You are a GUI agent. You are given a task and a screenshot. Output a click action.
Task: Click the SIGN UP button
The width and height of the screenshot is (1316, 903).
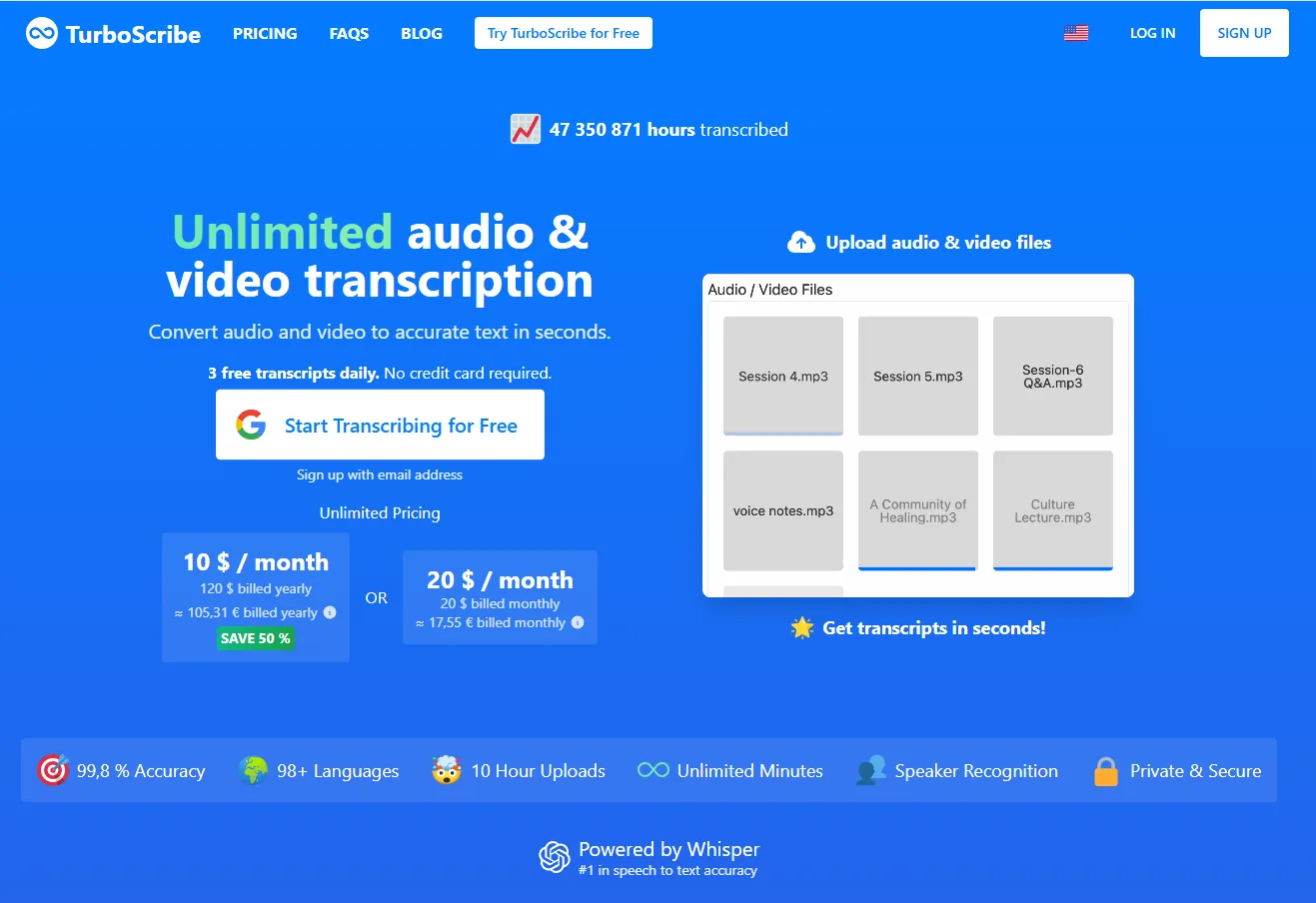(1244, 33)
